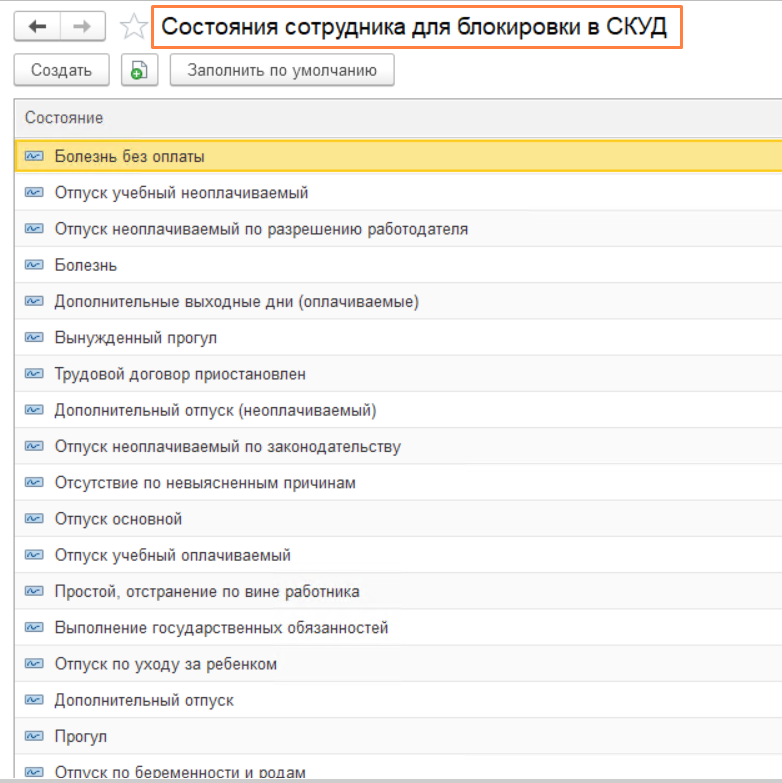
Task: Select Простой, отстранение по вине работника
Action: [207, 591]
